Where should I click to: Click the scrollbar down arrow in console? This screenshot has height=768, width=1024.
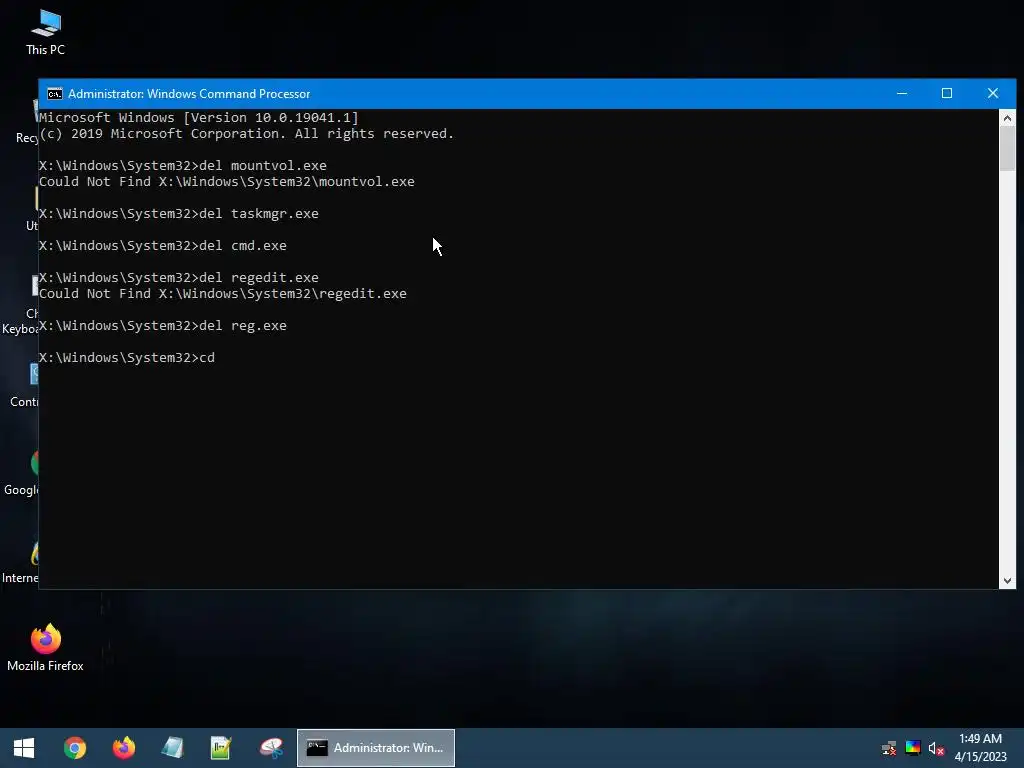(1007, 581)
